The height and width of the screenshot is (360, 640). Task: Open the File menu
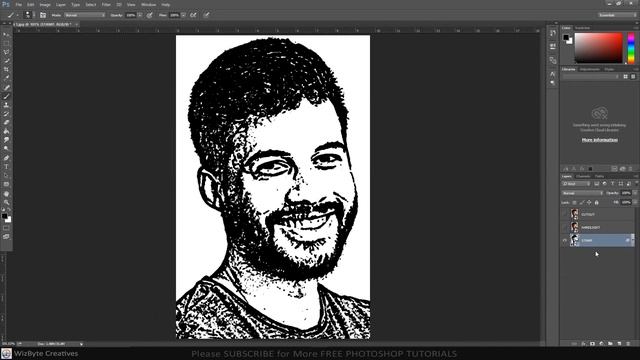click(x=19, y=4)
